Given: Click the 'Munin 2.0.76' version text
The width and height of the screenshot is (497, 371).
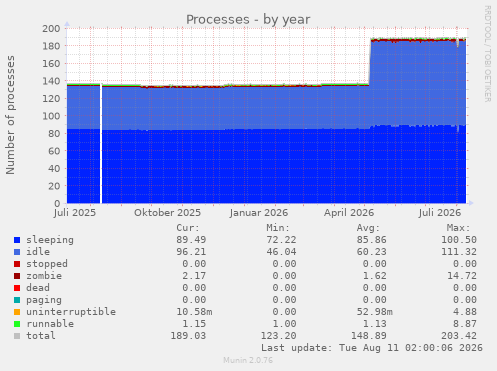Looking at the screenshot, I should 248,360.
